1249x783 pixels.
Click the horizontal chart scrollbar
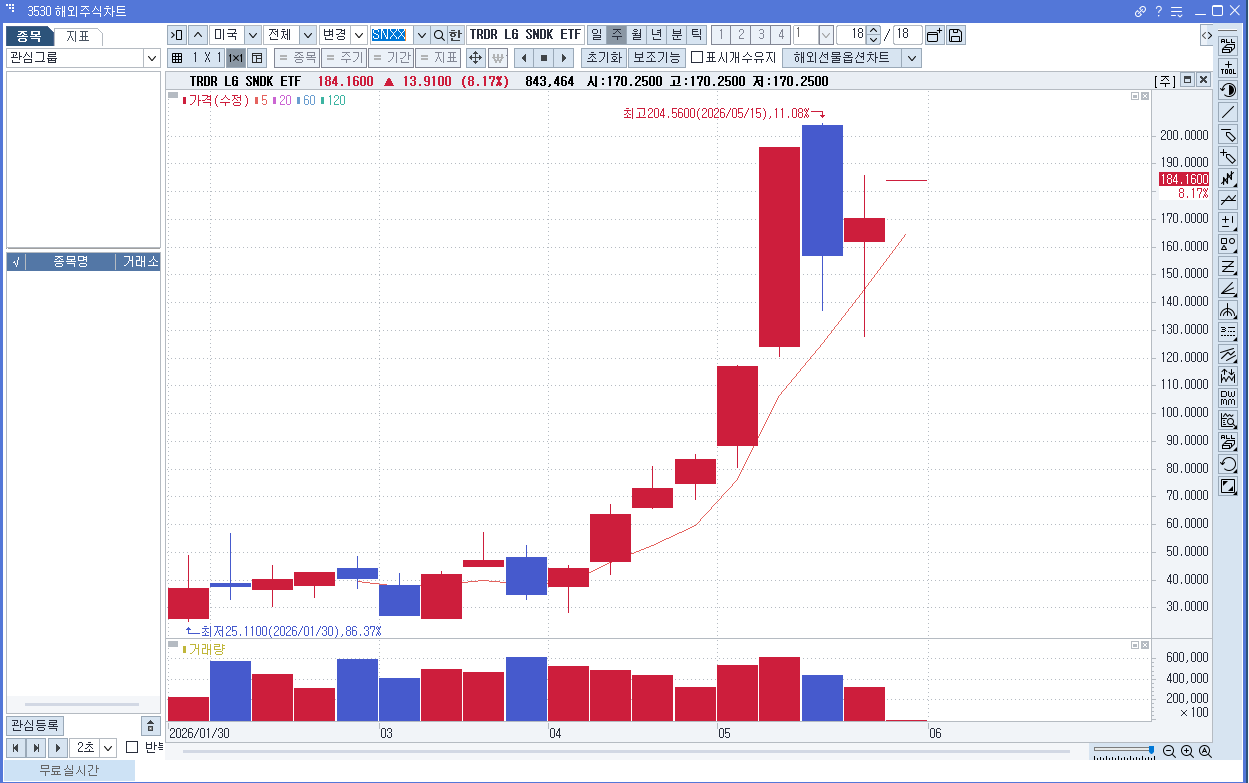point(627,750)
